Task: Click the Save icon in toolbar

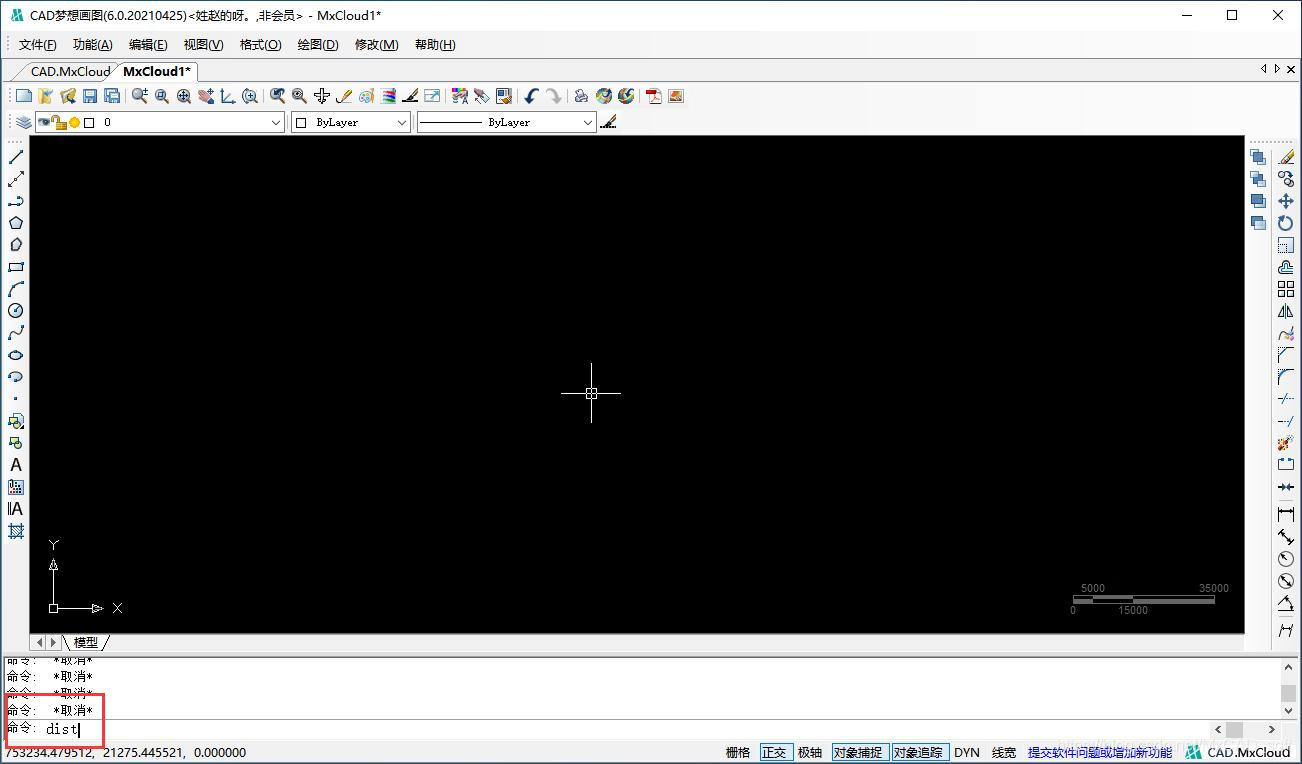Action: click(90, 96)
